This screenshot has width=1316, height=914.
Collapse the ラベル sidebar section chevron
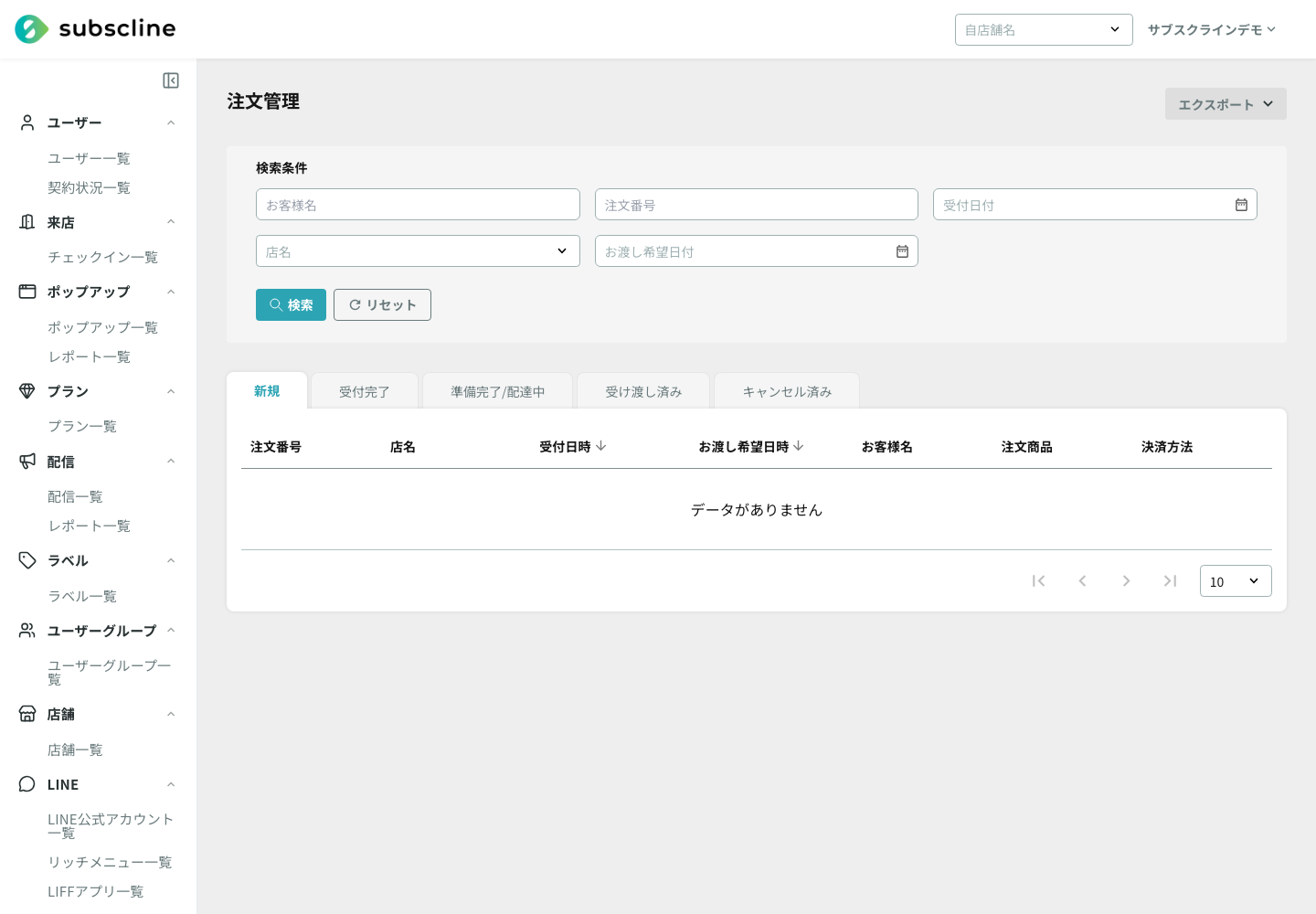[x=171, y=560]
